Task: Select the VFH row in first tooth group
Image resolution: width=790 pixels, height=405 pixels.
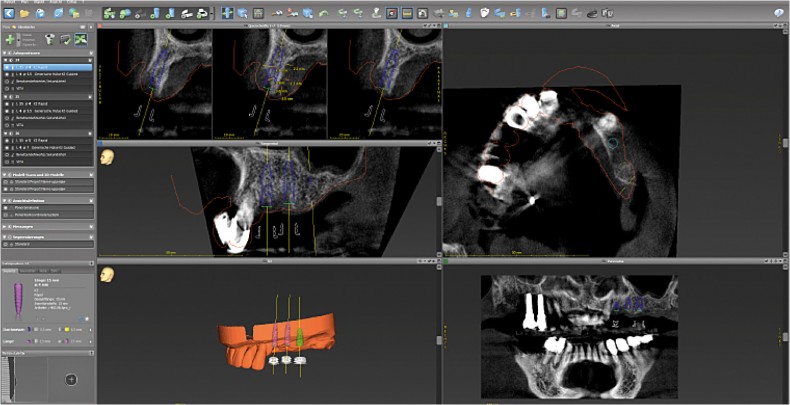Action: pyautogui.click(x=48, y=87)
